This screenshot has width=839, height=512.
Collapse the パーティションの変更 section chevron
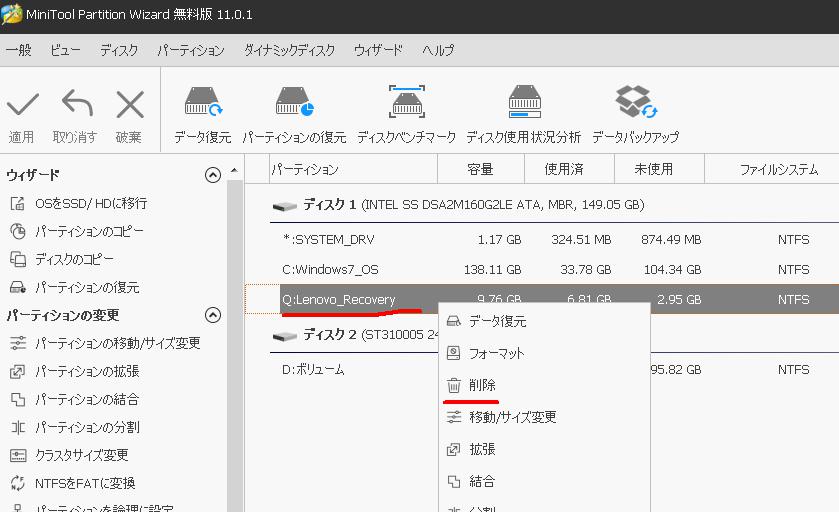point(213,315)
